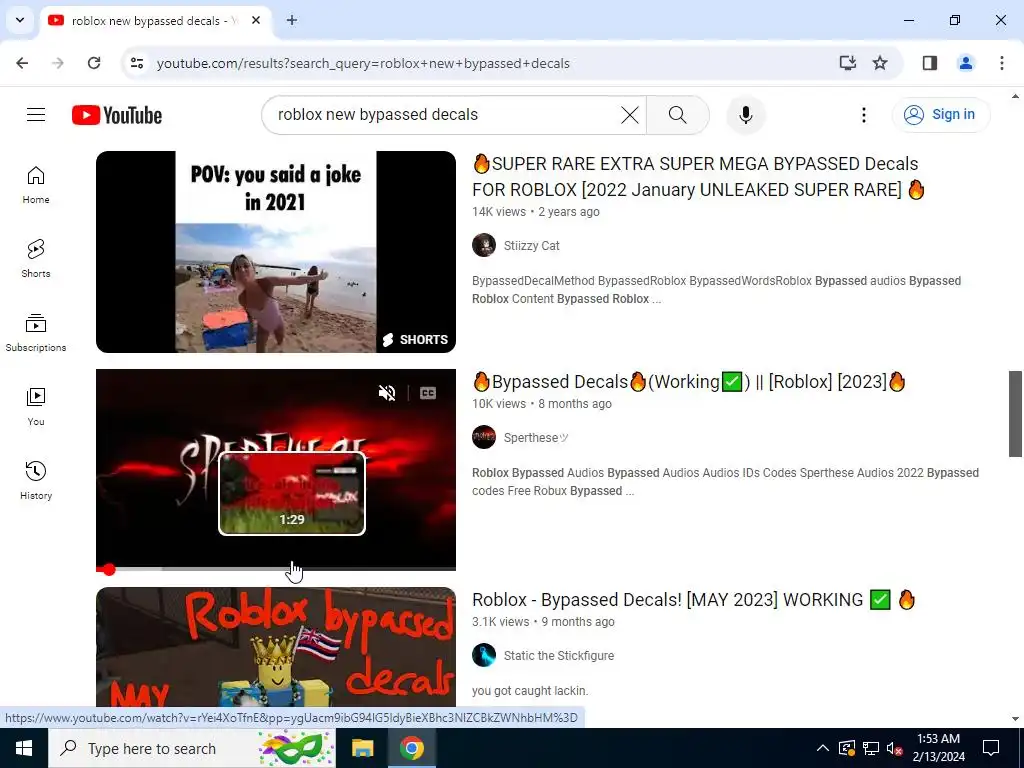
Task: Click the browser address bar URL
Action: [363, 63]
